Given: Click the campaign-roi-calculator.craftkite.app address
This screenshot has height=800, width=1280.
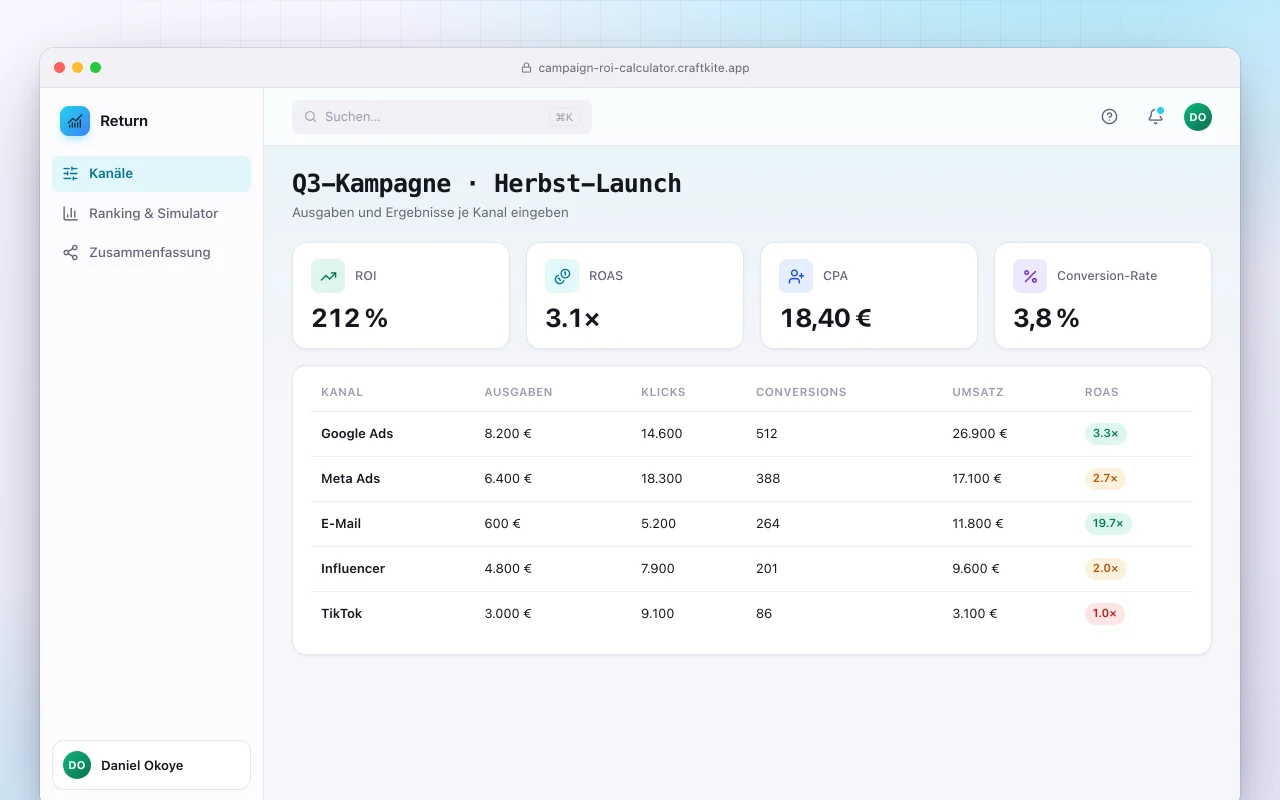Looking at the screenshot, I should pyautogui.click(x=644, y=68).
